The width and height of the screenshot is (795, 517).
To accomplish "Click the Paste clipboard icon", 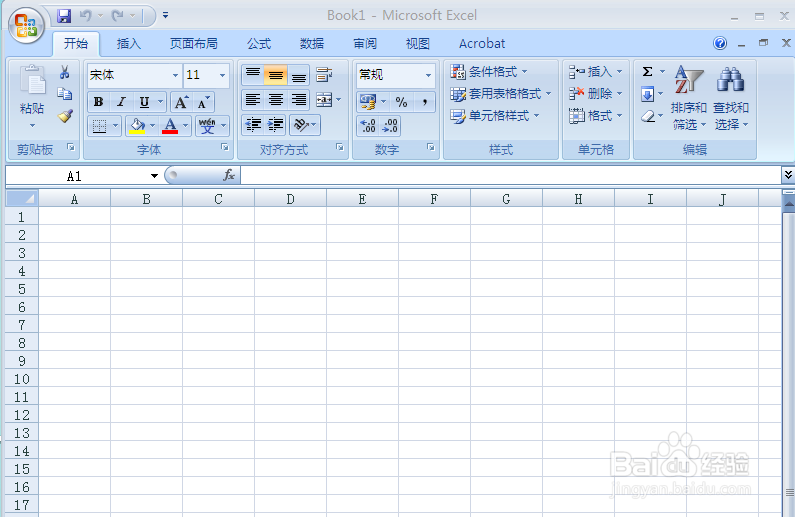I will [x=32, y=81].
